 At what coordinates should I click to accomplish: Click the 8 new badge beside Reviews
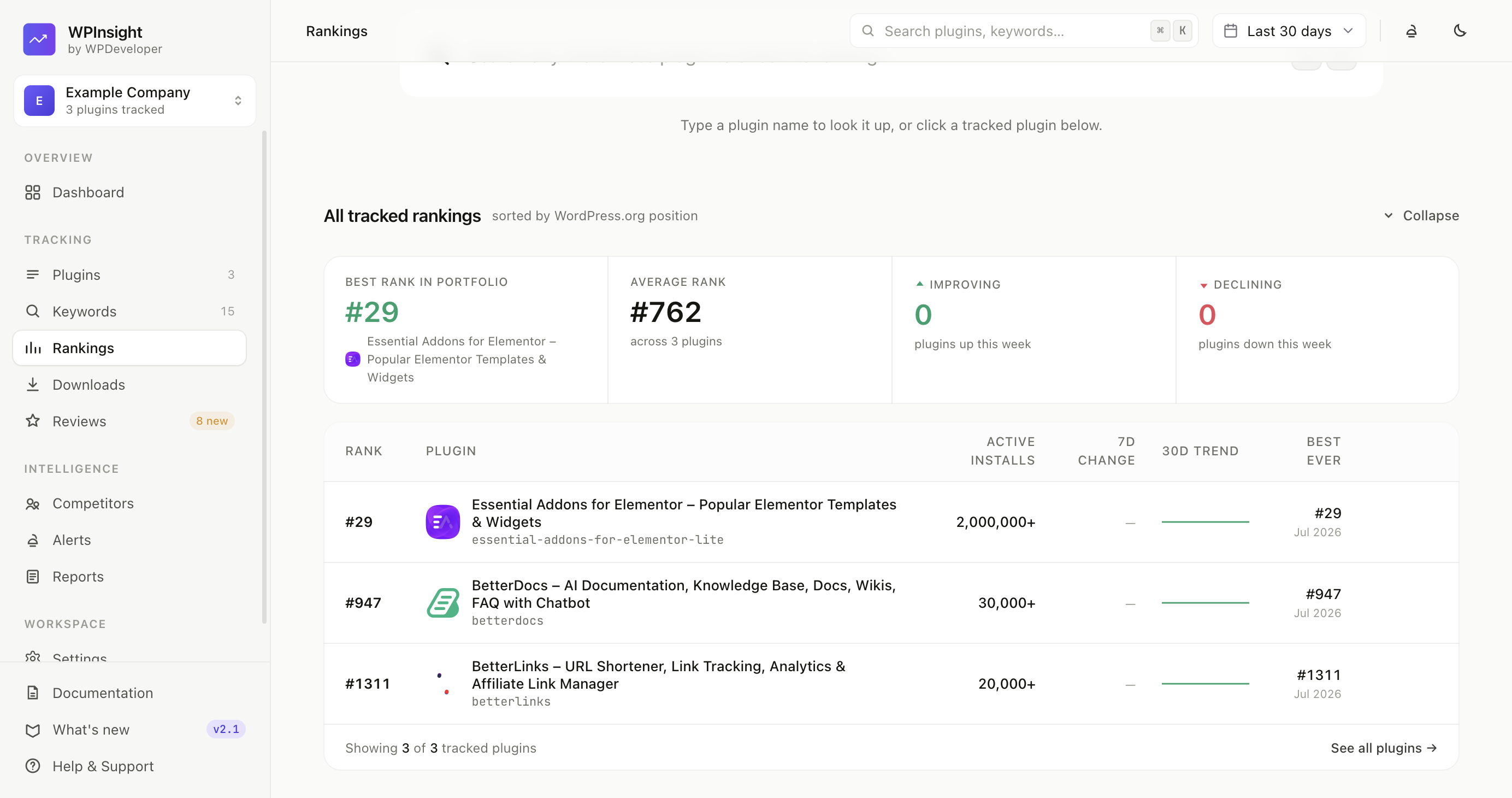click(x=212, y=421)
